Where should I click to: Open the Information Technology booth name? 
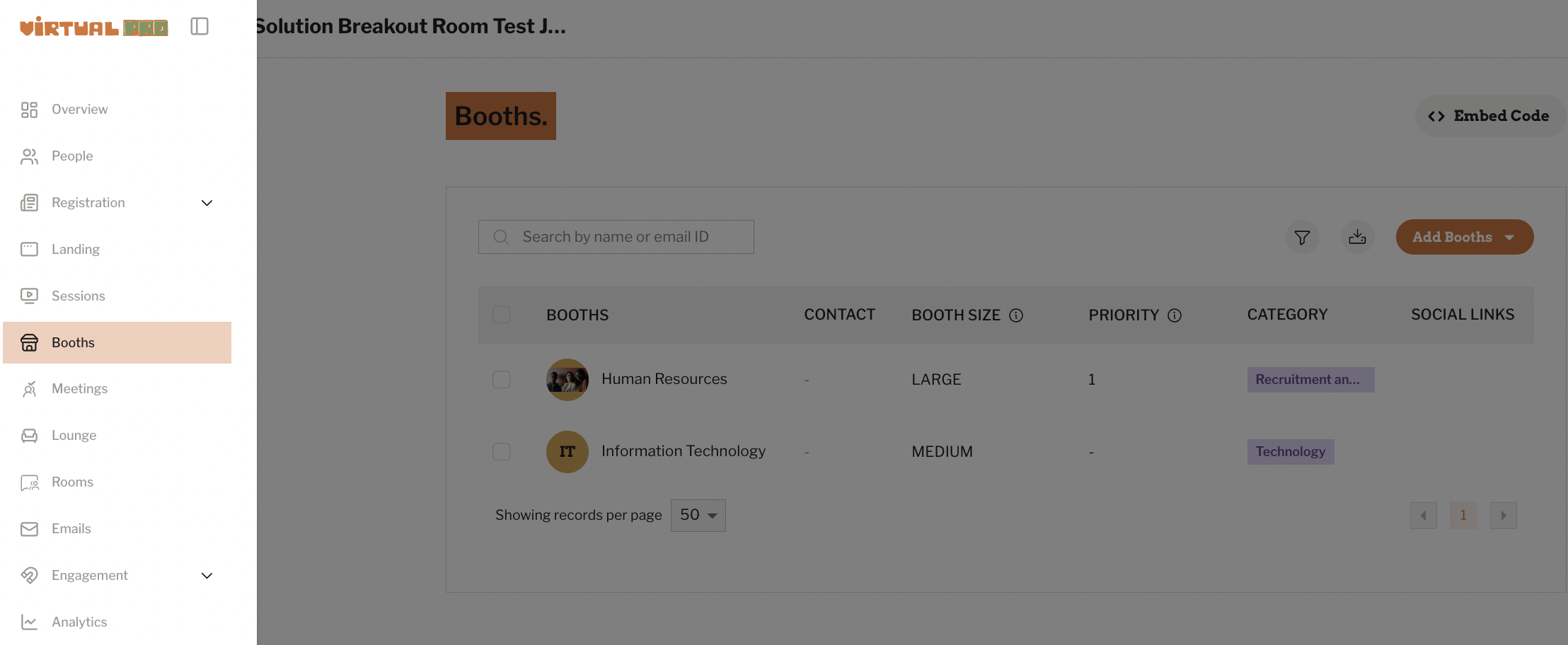[x=684, y=451]
